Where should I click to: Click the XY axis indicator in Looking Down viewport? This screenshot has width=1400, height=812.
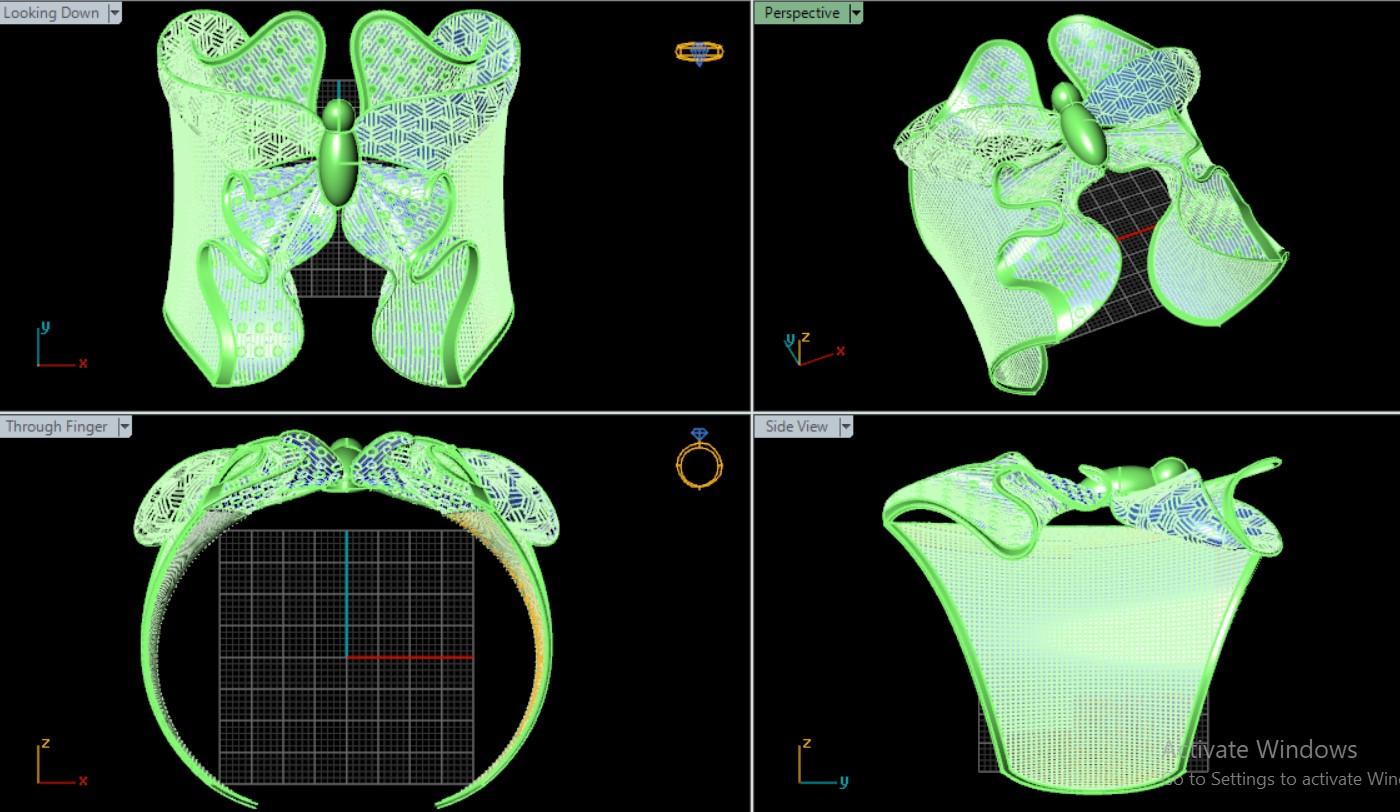[x=56, y=348]
